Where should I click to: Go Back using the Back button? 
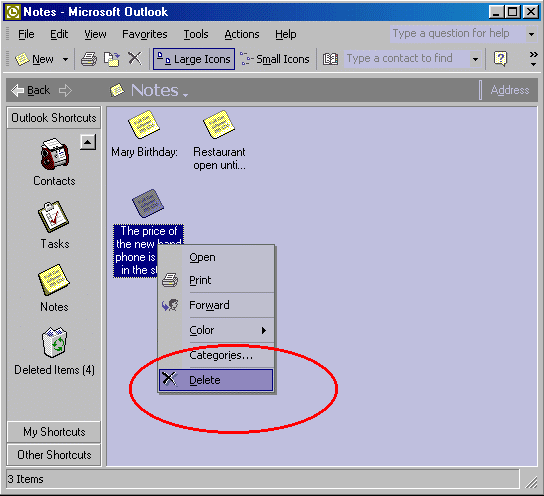click(31, 91)
